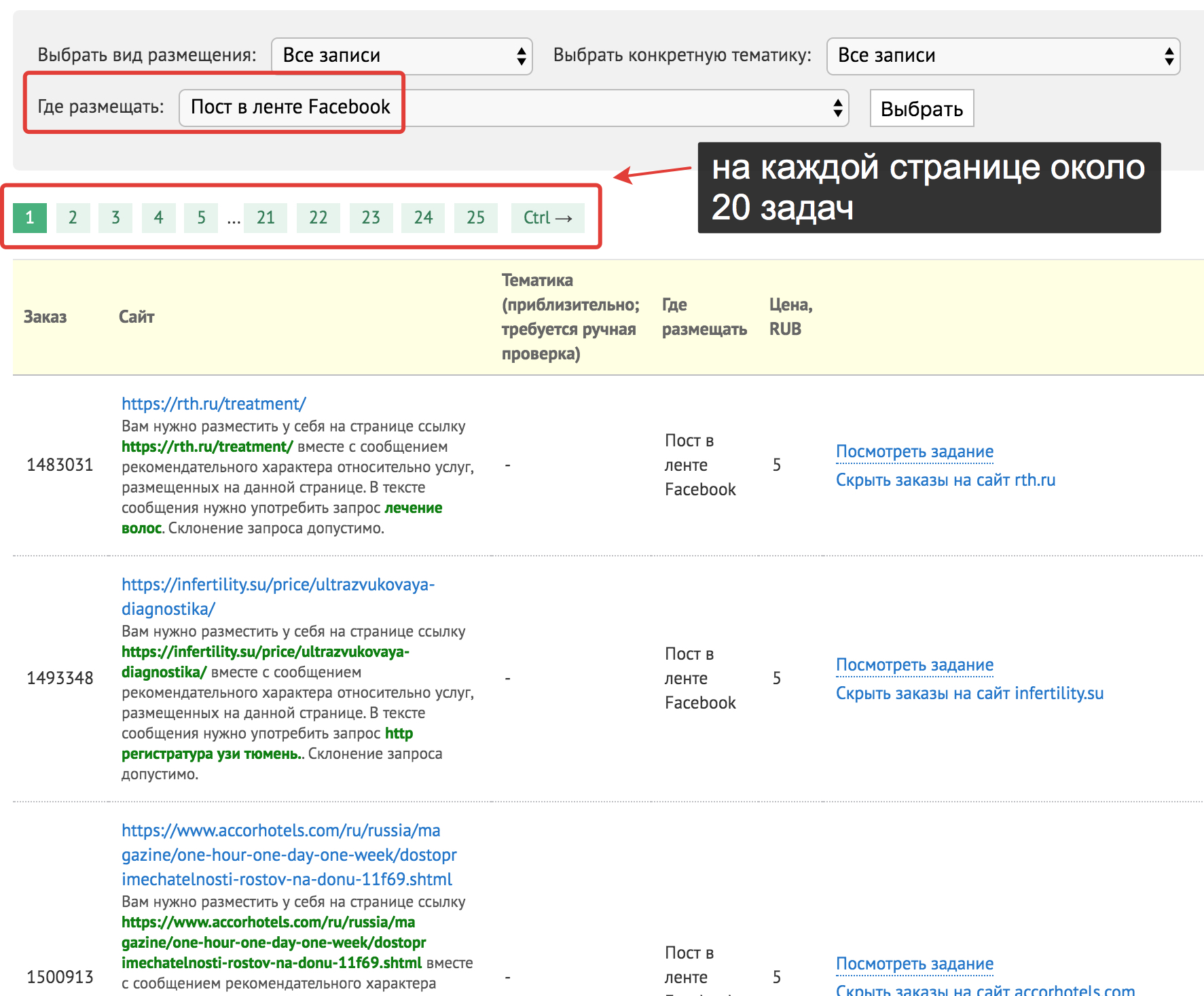Click order number 1483031

(60, 465)
